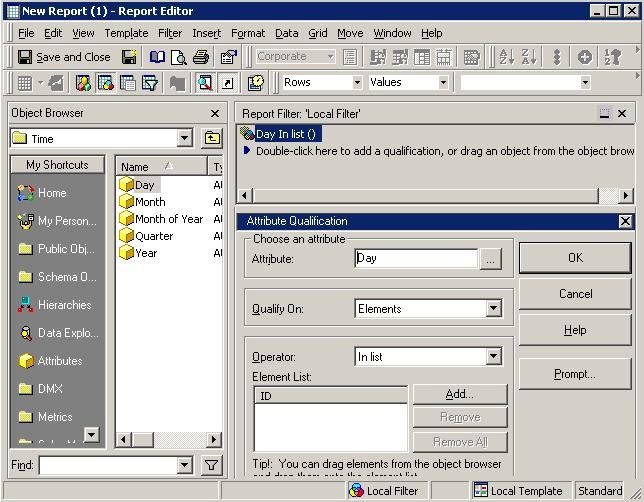Click the Attribute text field containing Day
The width and height of the screenshot is (644, 502).
[x=416, y=258]
